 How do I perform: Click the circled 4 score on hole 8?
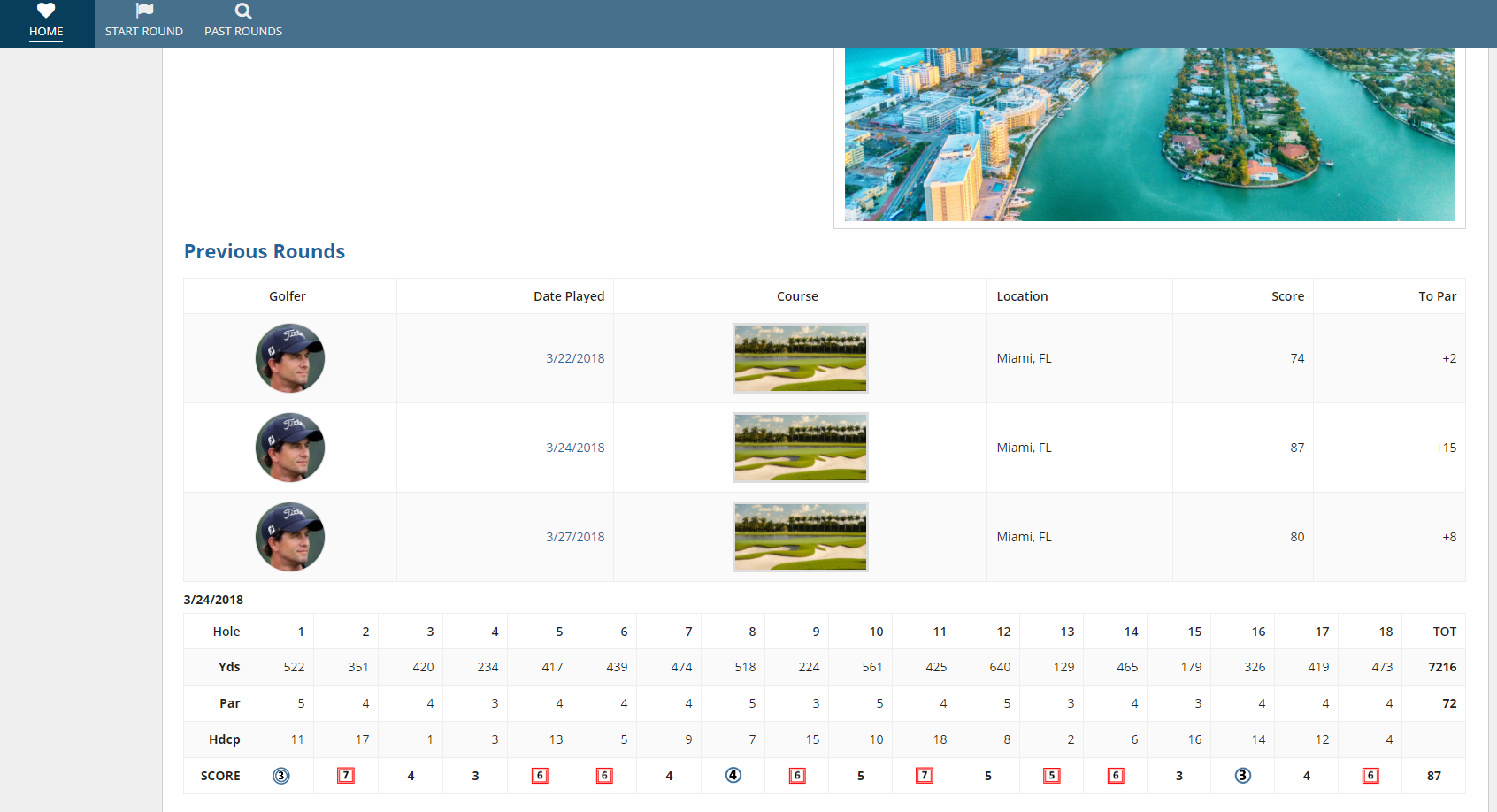[x=733, y=775]
